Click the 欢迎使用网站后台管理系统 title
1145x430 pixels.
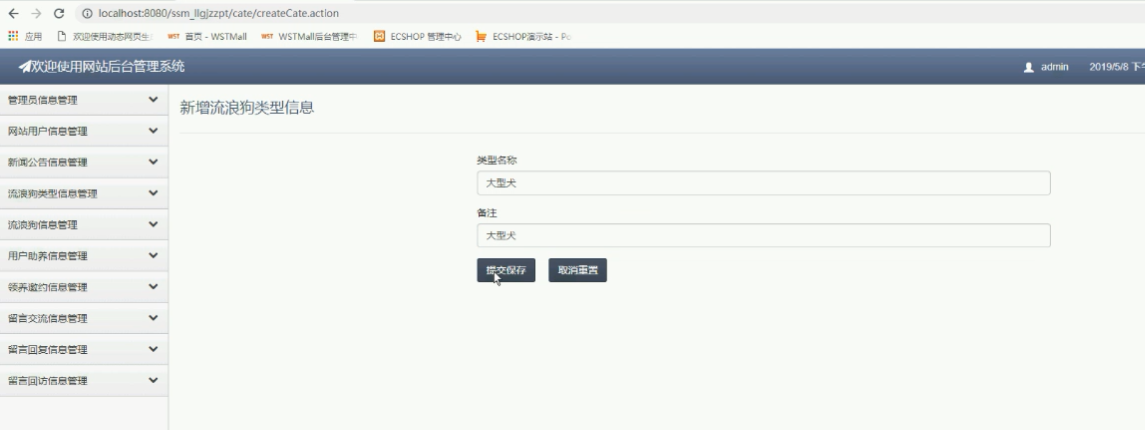[108, 66]
